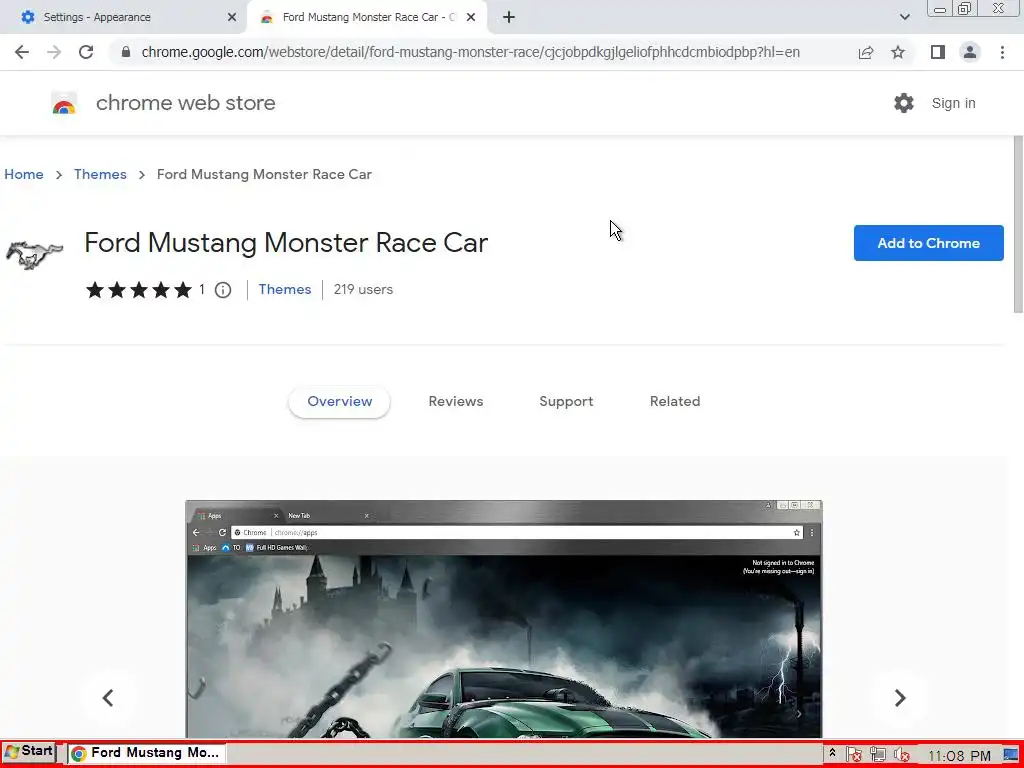Click the flag notification tray icon
The image size is (1024, 768).
coord(854,755)
